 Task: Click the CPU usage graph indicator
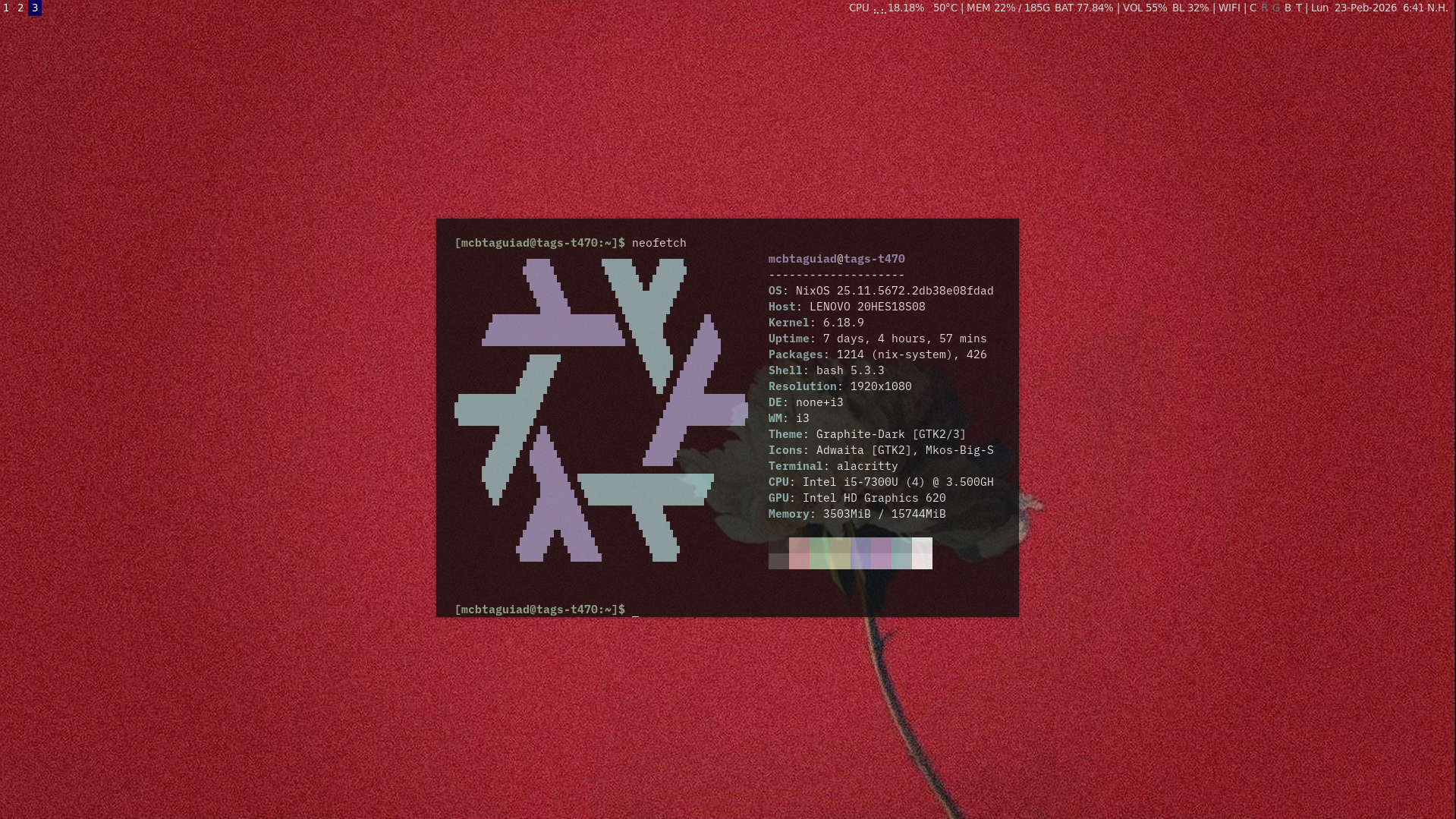879,9
